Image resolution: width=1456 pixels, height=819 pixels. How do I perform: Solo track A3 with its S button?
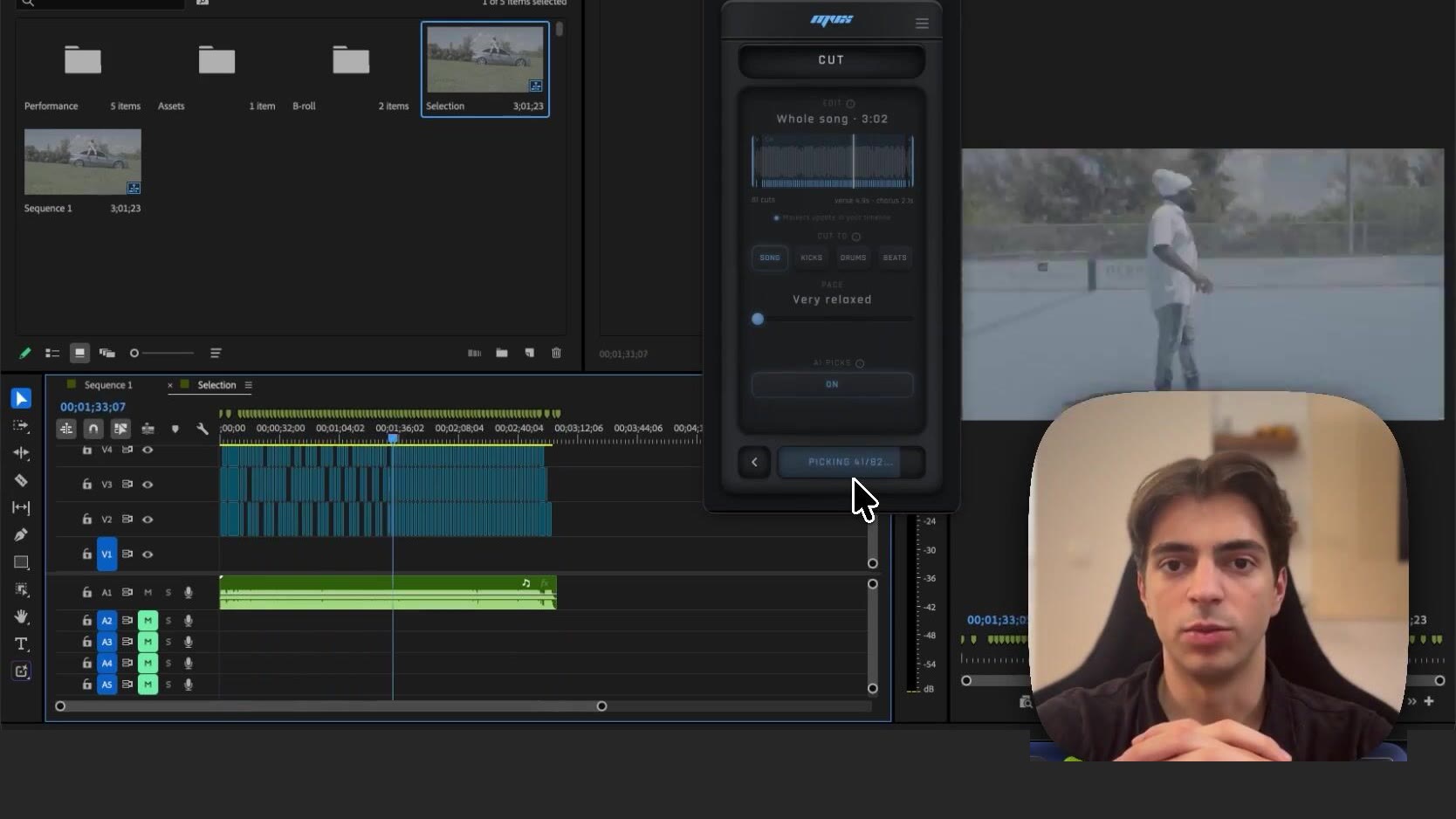click(168, 642)
